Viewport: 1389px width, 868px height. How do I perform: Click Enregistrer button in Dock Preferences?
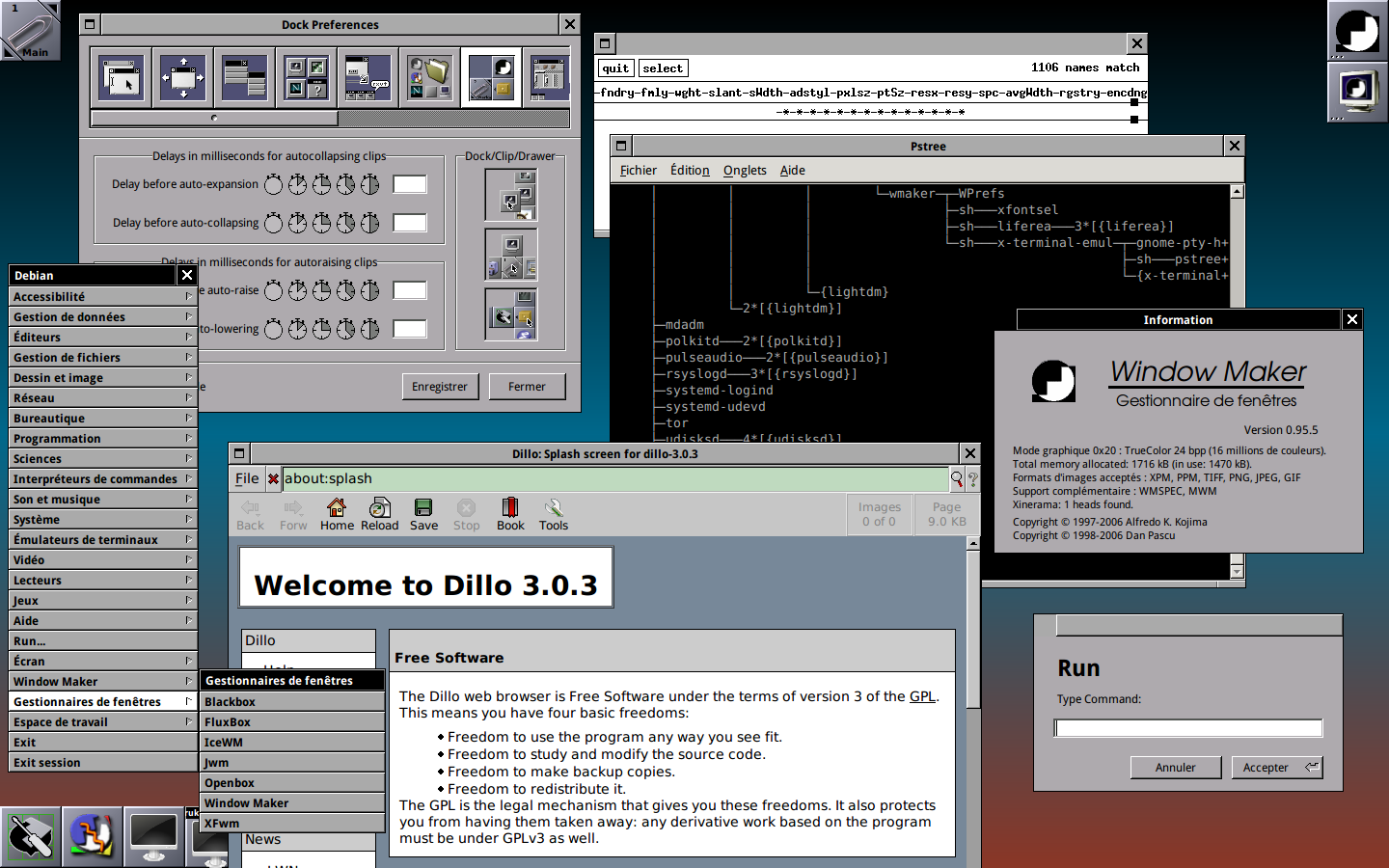439,387
